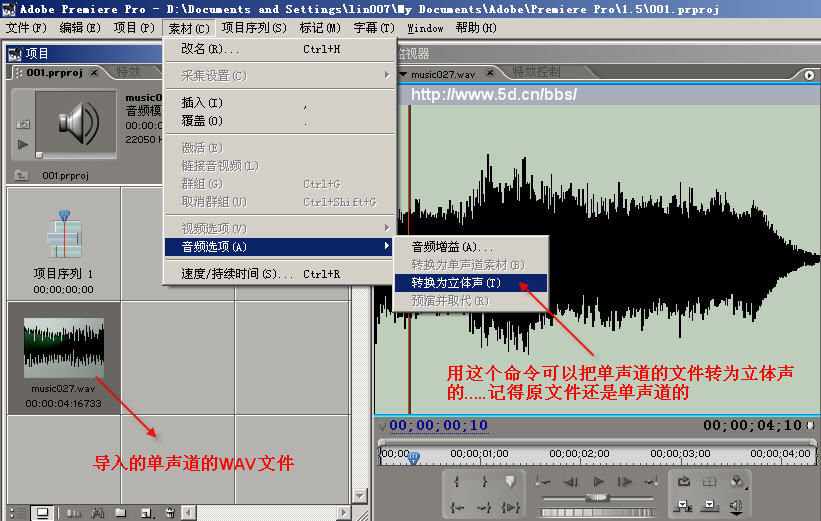Click Insert clip icon in monitor
Screen dimensions: 821x521
click(x=683, y=506)
